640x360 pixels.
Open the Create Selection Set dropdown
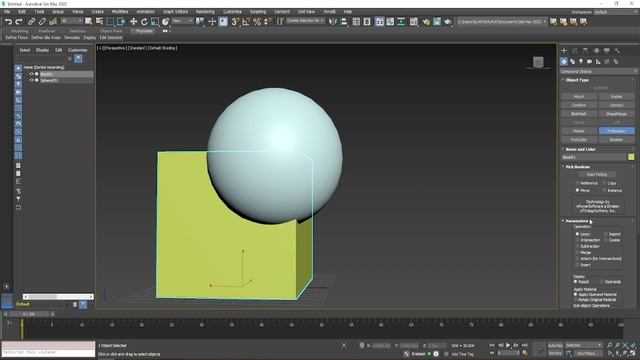click(305, 21)
